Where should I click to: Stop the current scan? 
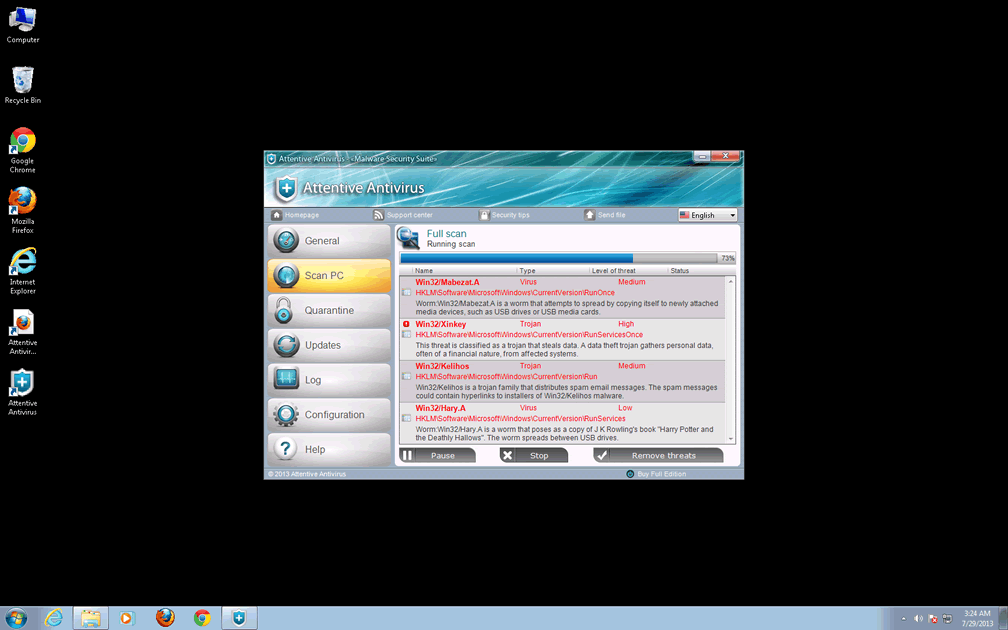(534, 455)
